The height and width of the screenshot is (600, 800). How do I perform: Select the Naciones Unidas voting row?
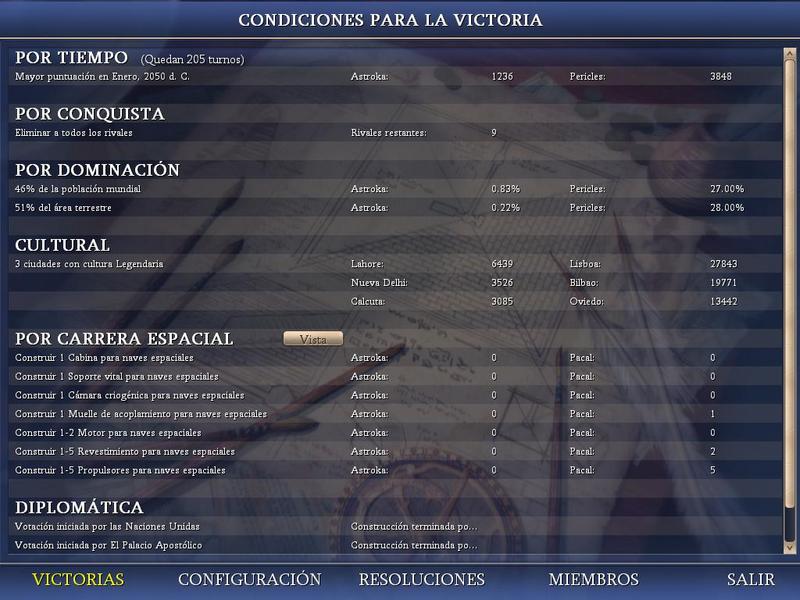107,526
